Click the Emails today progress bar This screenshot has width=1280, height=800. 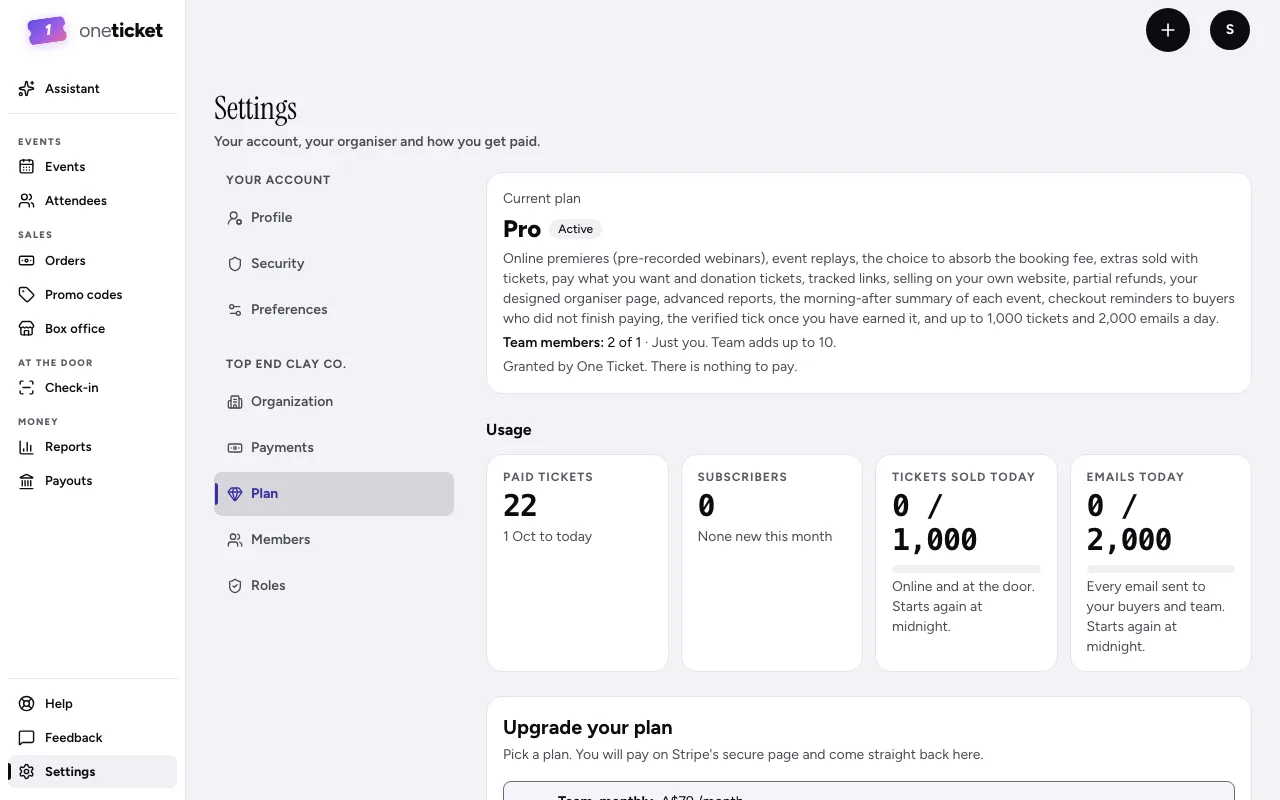coord(1161,569)
